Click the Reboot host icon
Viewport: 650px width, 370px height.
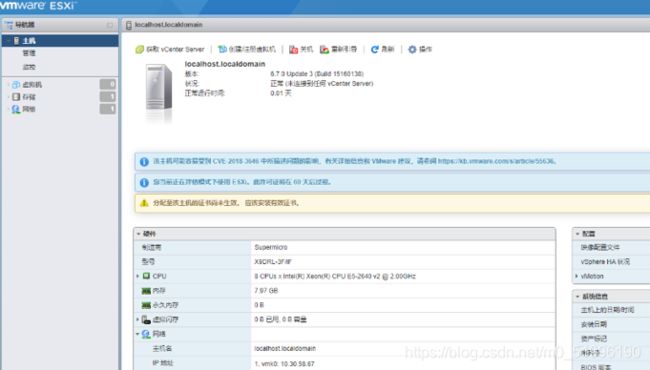pyautogui.click(x=324, y=49)
